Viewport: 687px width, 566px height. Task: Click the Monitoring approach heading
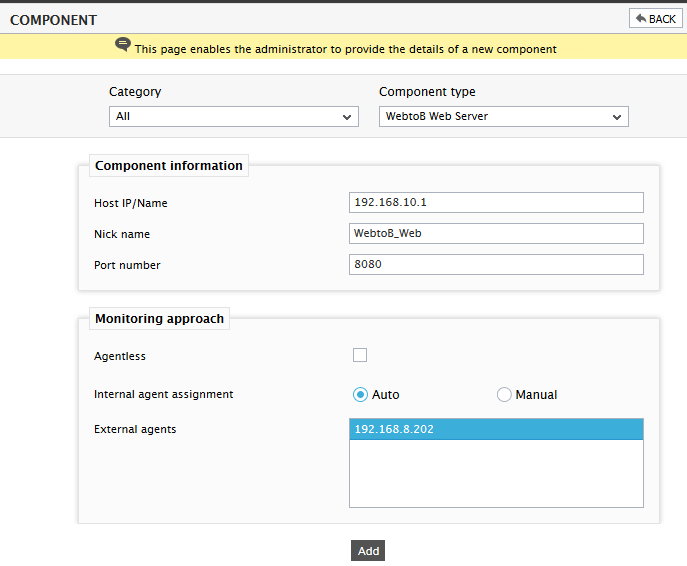159,318
